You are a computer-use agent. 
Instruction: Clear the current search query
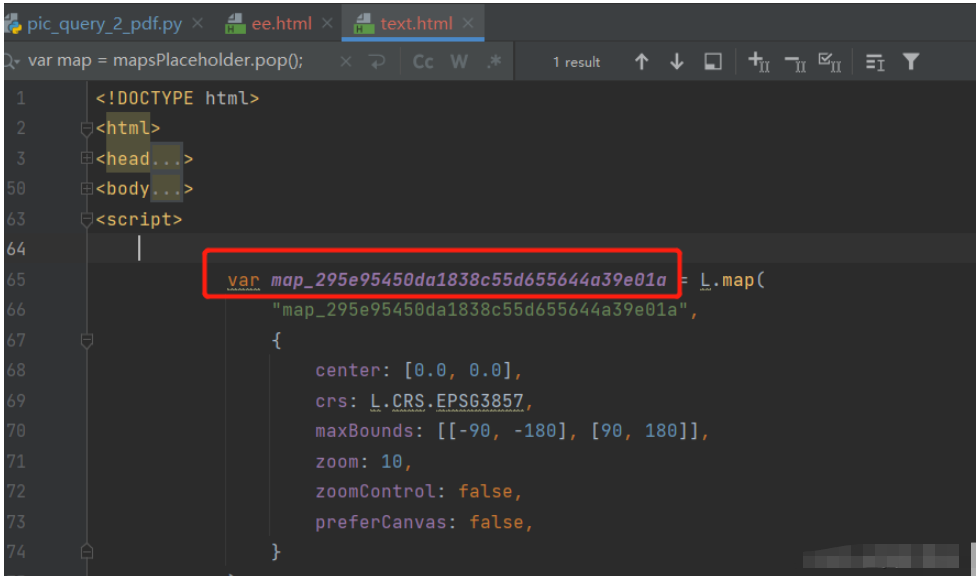pyautogui.click(x=345, y=61)
